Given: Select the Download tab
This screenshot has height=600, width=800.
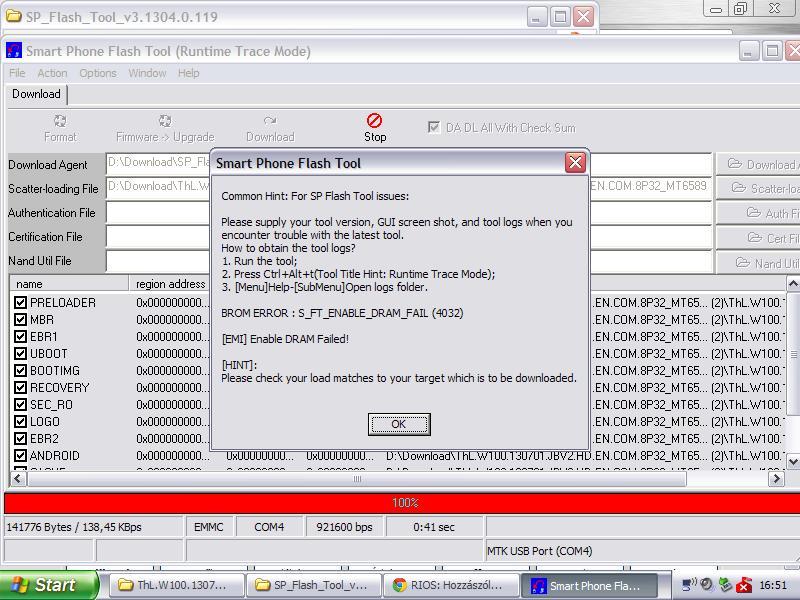Looking at the screenshot, I should (36, 94).
